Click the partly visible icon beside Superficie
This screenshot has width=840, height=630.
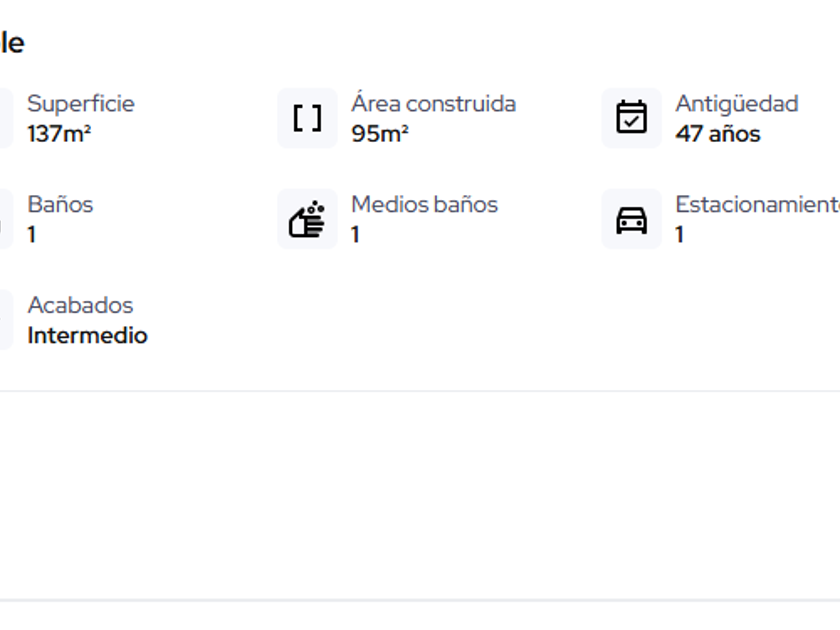[x=5, y=119]
